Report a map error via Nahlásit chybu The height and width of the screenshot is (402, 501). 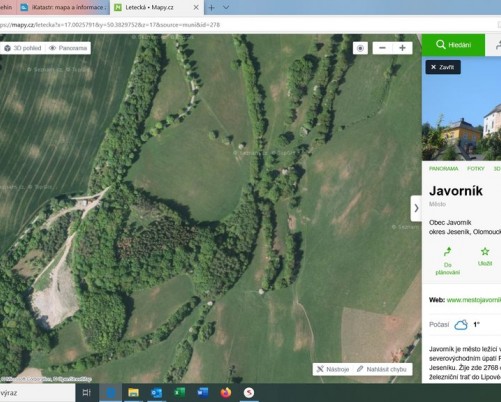[x=382, y=369]
